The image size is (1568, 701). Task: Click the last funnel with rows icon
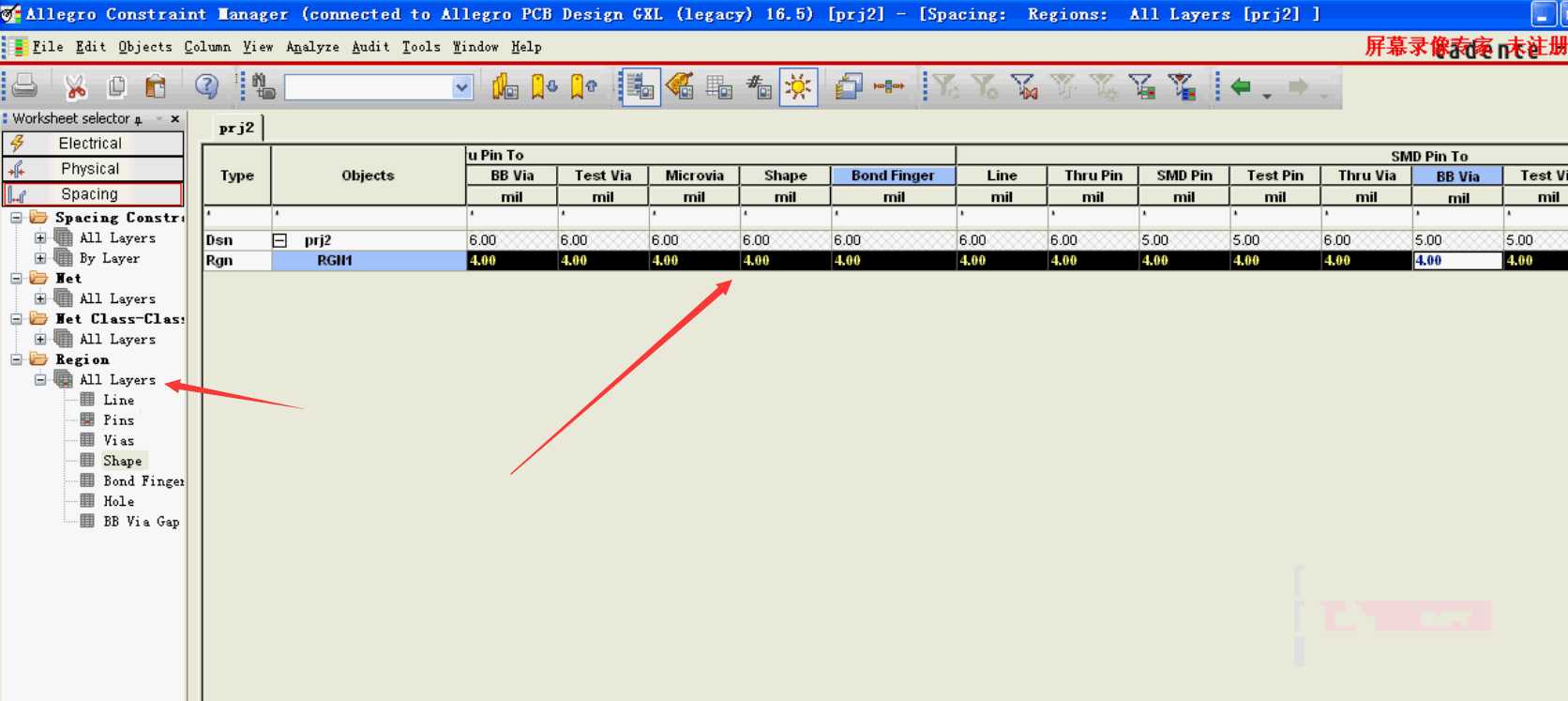(x=1182, y=87)
